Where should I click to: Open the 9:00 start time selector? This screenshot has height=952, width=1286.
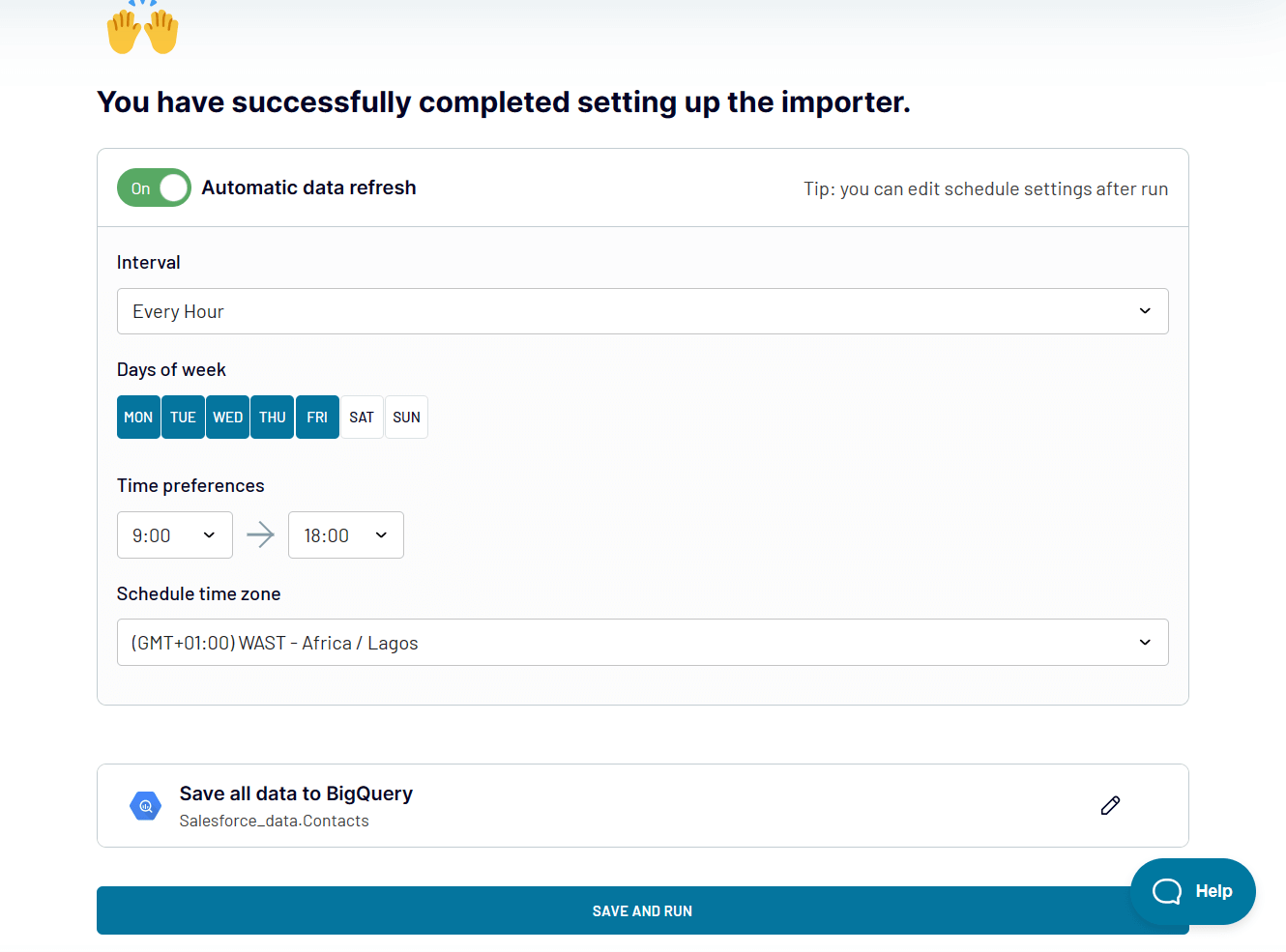click(174, 534)
